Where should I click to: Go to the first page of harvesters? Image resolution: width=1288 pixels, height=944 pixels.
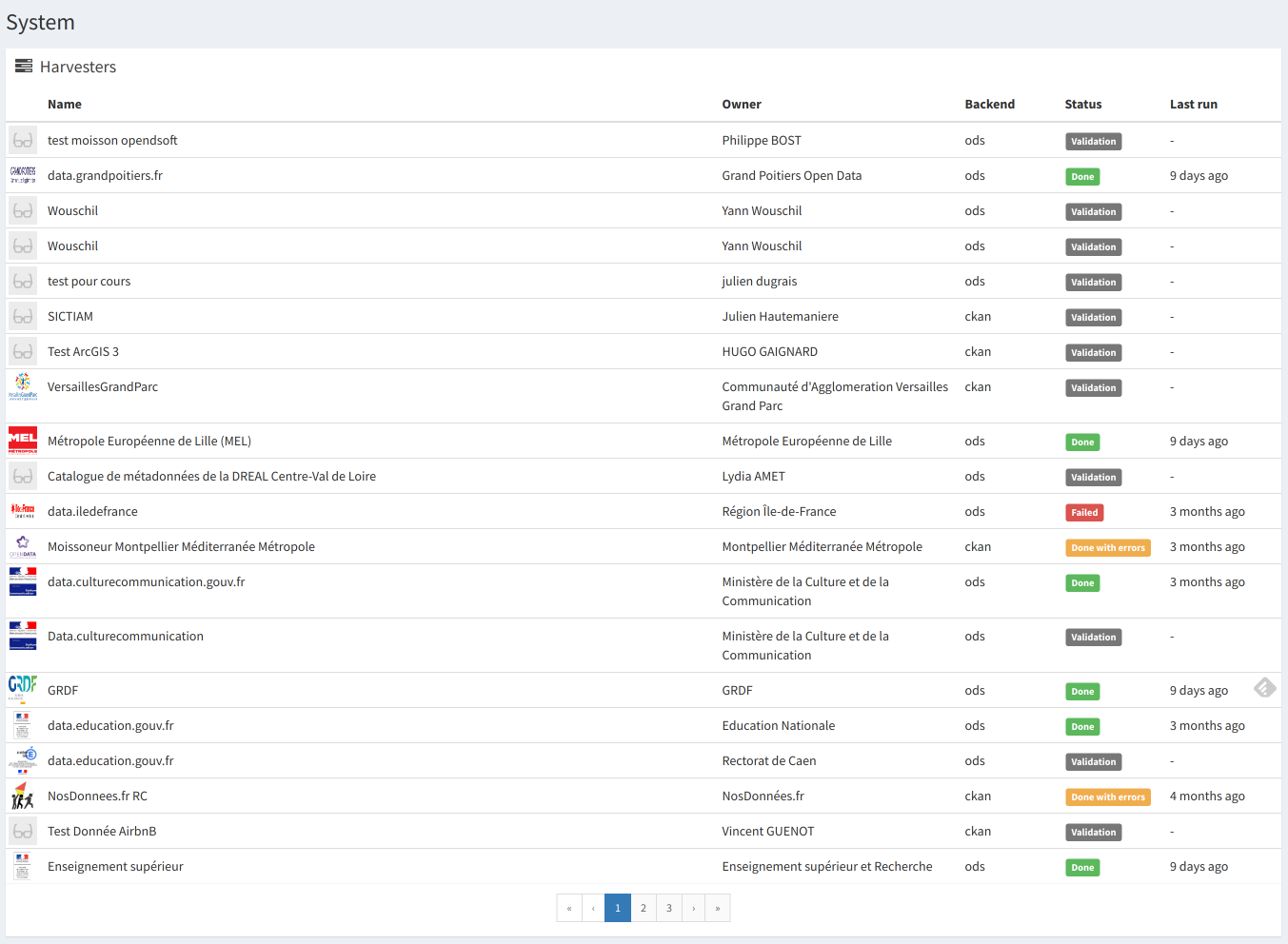tap(569, 908)
